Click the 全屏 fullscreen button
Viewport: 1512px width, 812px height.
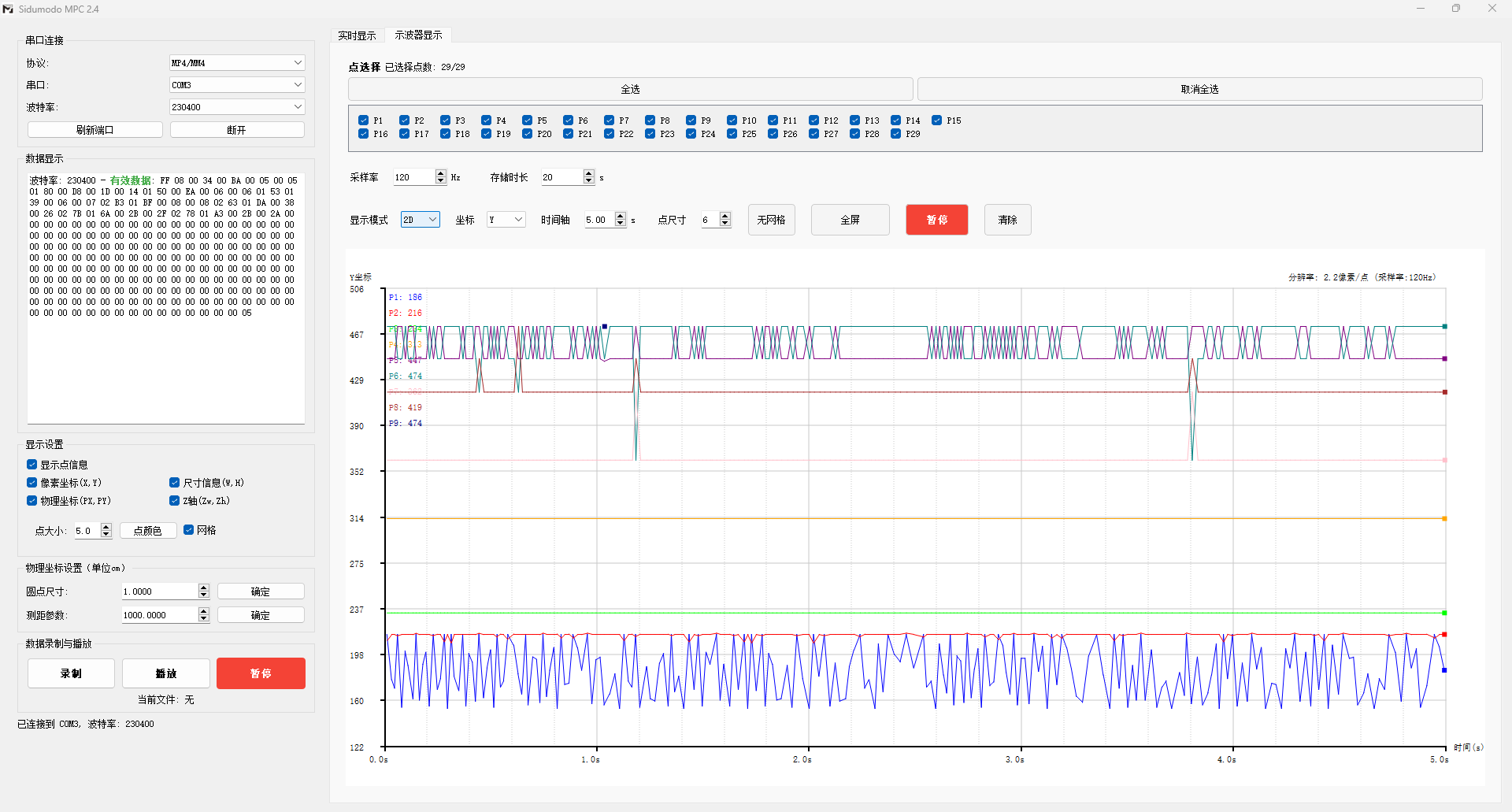pyautogui.click(x=850, y=220)
